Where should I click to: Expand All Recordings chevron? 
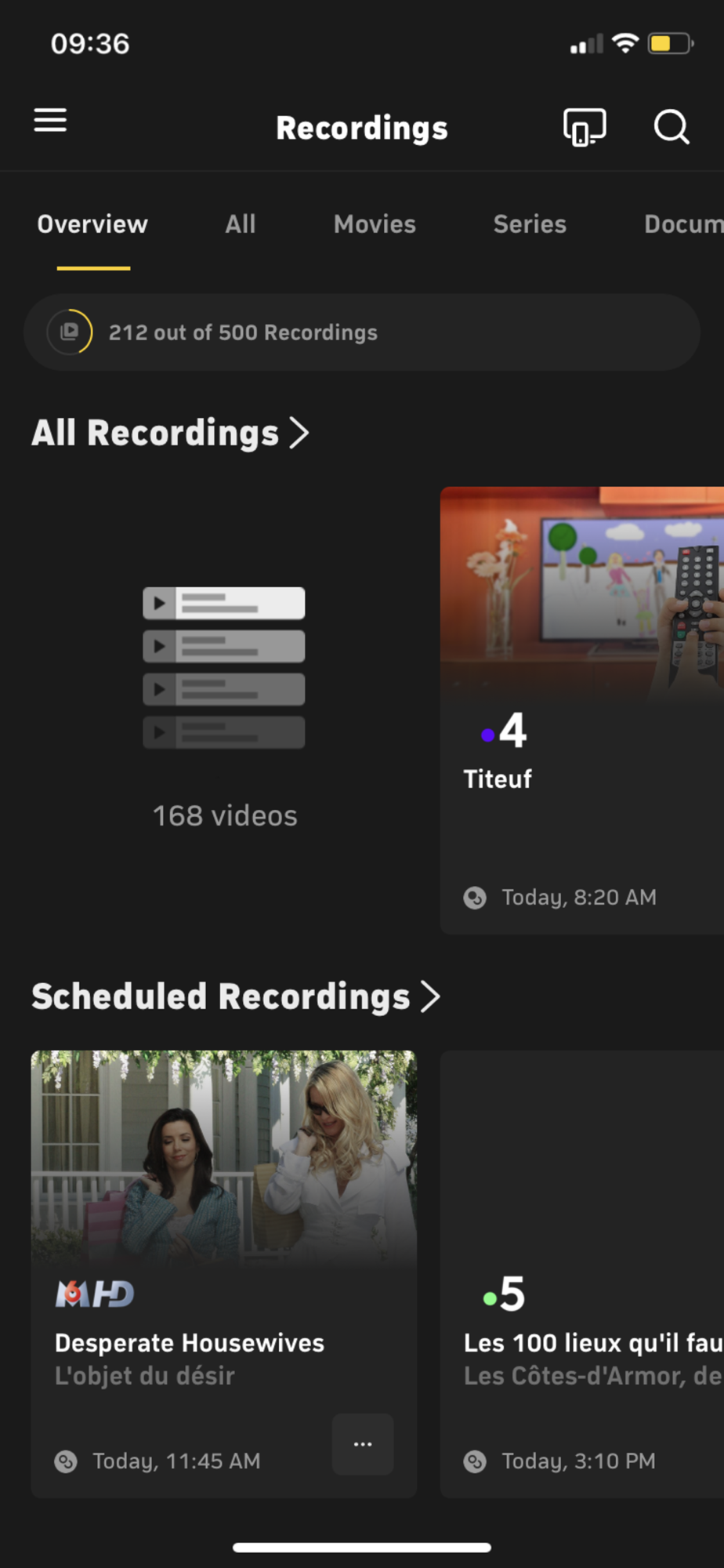299,433
